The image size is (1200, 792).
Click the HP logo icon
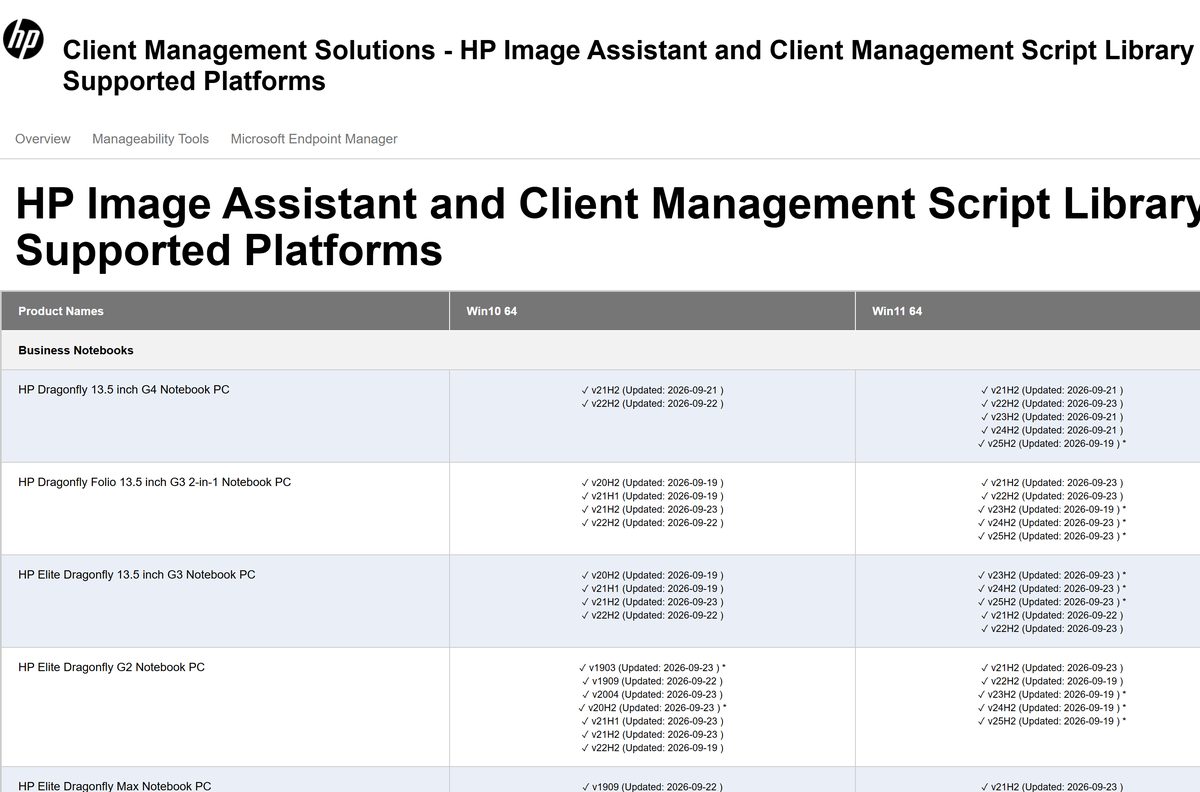23,39
